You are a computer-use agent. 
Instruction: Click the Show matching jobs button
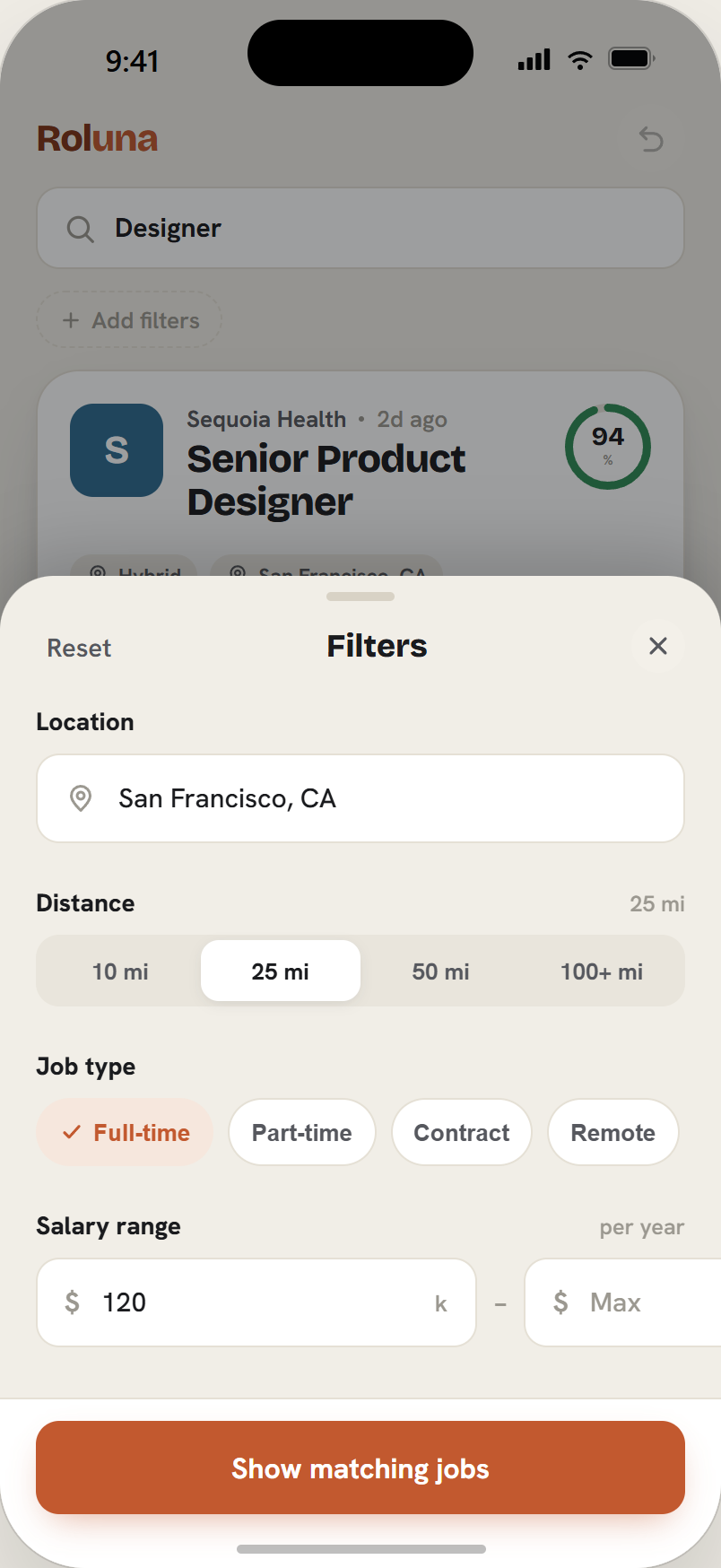(x=360, y=1468)
